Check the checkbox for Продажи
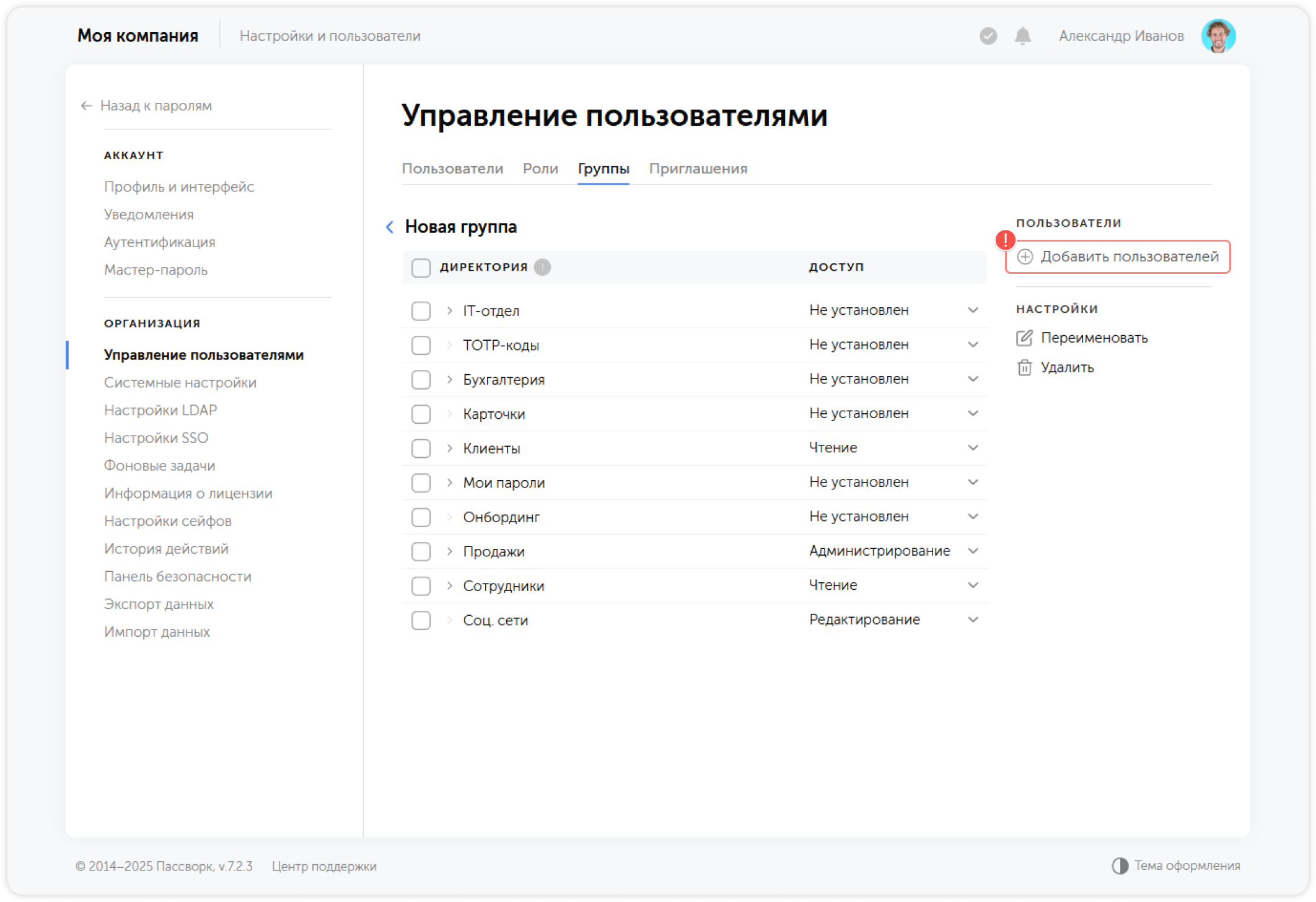Viewport: 1316px width, 902px height. coord(421,551)
